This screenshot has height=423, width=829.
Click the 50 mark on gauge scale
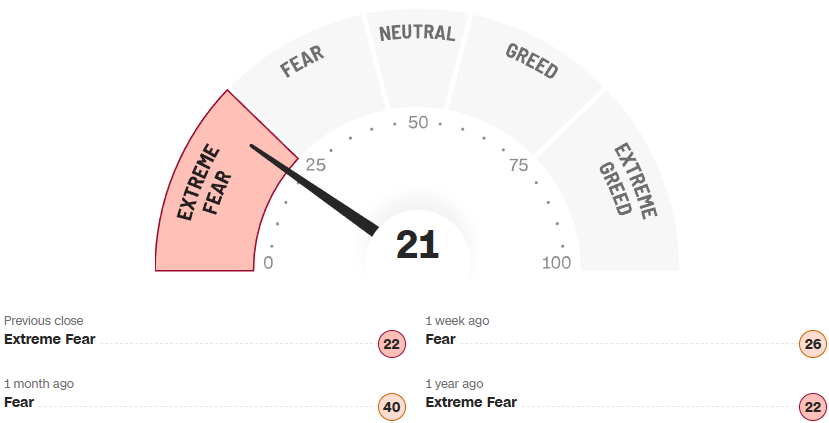[x=418, y=123]
